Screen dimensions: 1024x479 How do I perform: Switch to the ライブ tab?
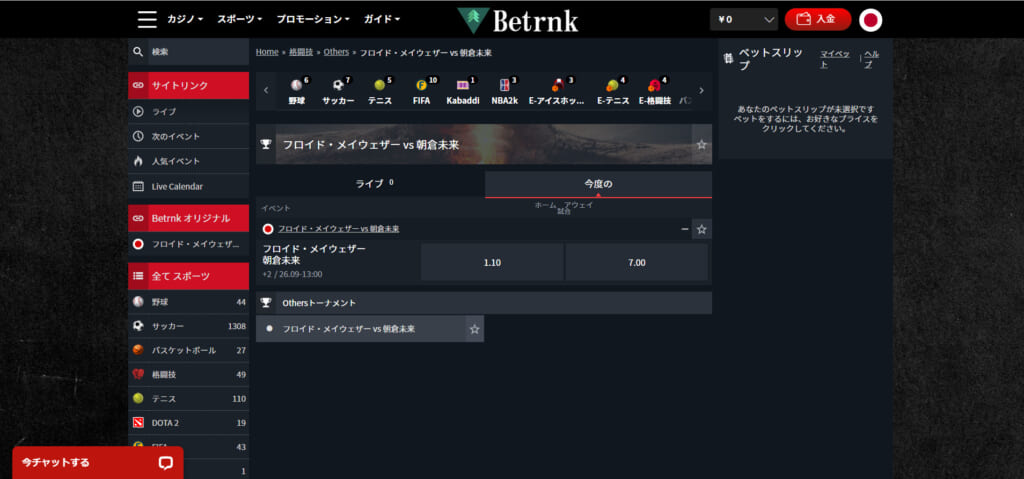point(370,184)
